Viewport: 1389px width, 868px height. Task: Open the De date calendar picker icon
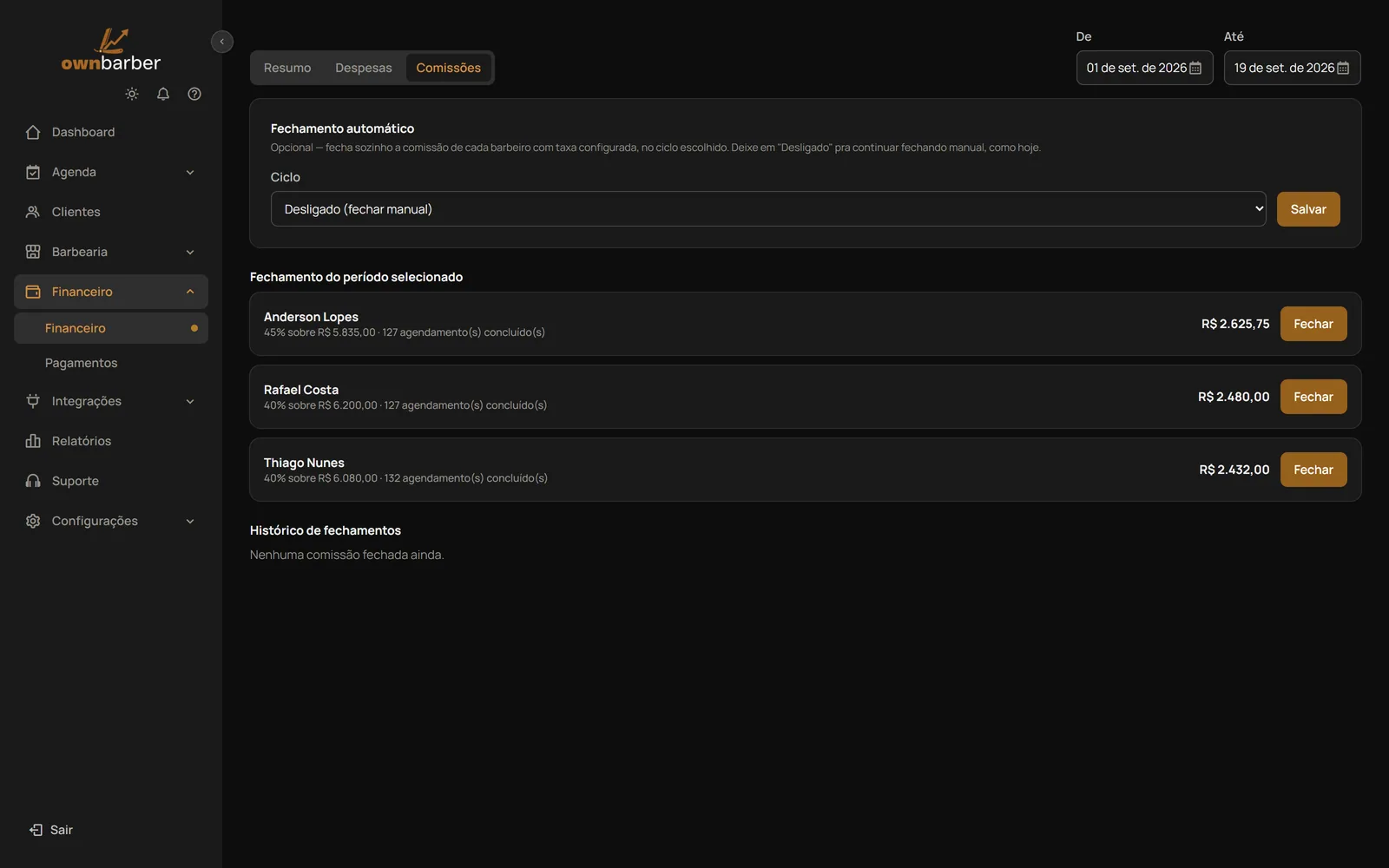1195,68
